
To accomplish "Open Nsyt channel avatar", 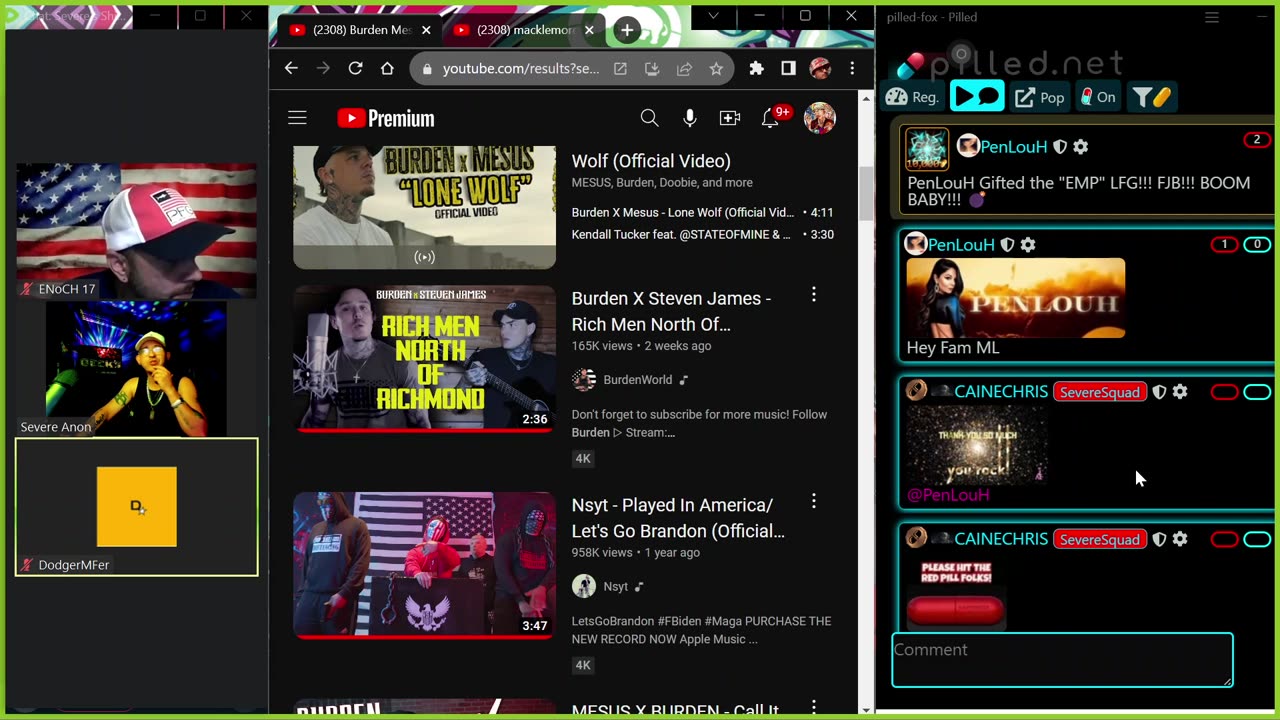I will (x=584, y=587).
